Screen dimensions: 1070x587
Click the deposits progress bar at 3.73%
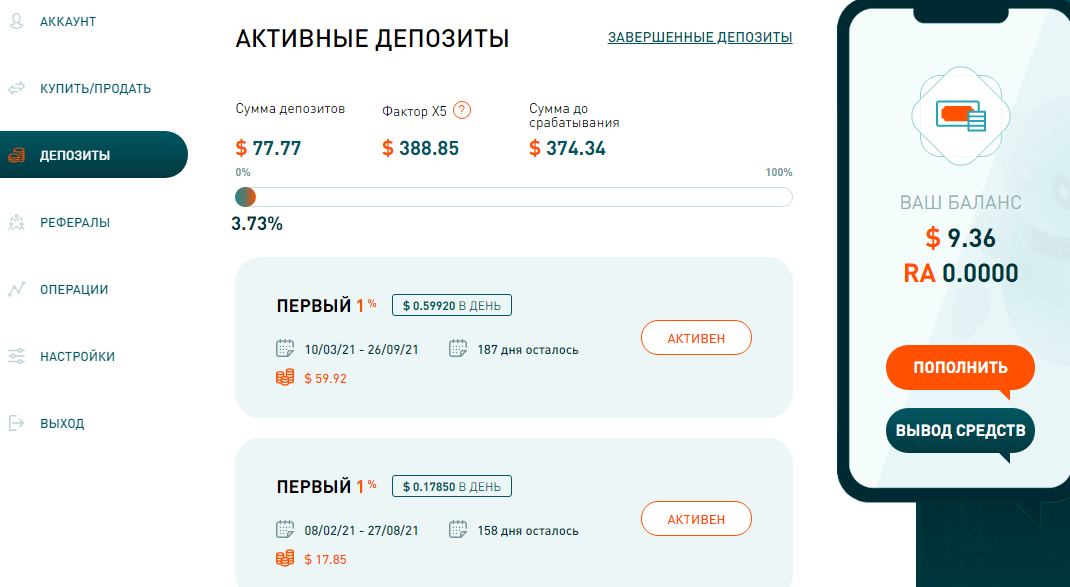[246, 197]
